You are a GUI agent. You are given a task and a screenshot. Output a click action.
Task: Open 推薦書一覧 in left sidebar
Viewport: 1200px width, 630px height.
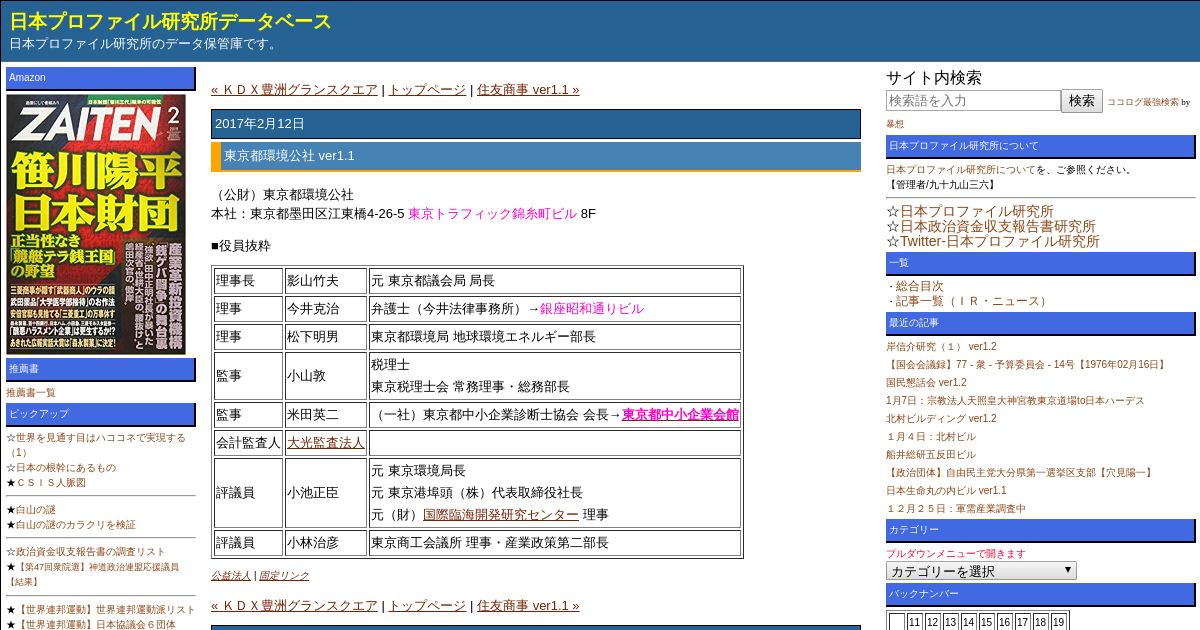(31, 392)
